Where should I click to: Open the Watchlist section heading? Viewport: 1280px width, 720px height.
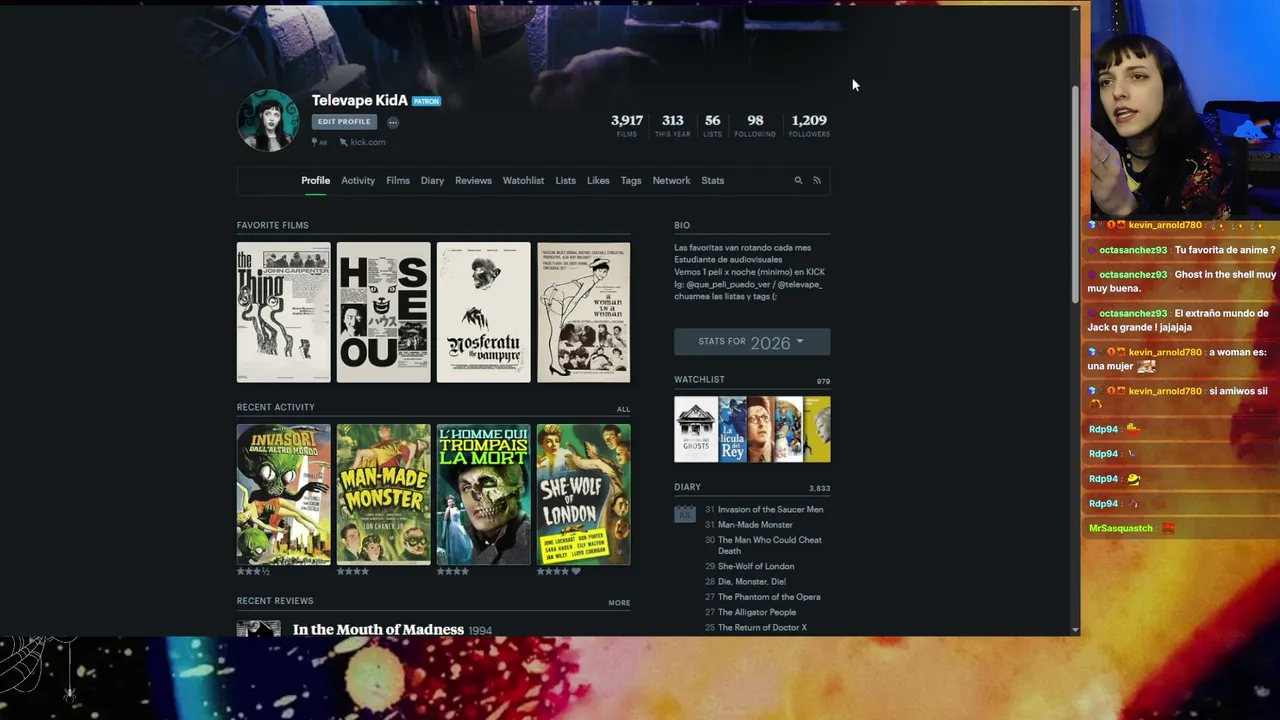point(699,379)
